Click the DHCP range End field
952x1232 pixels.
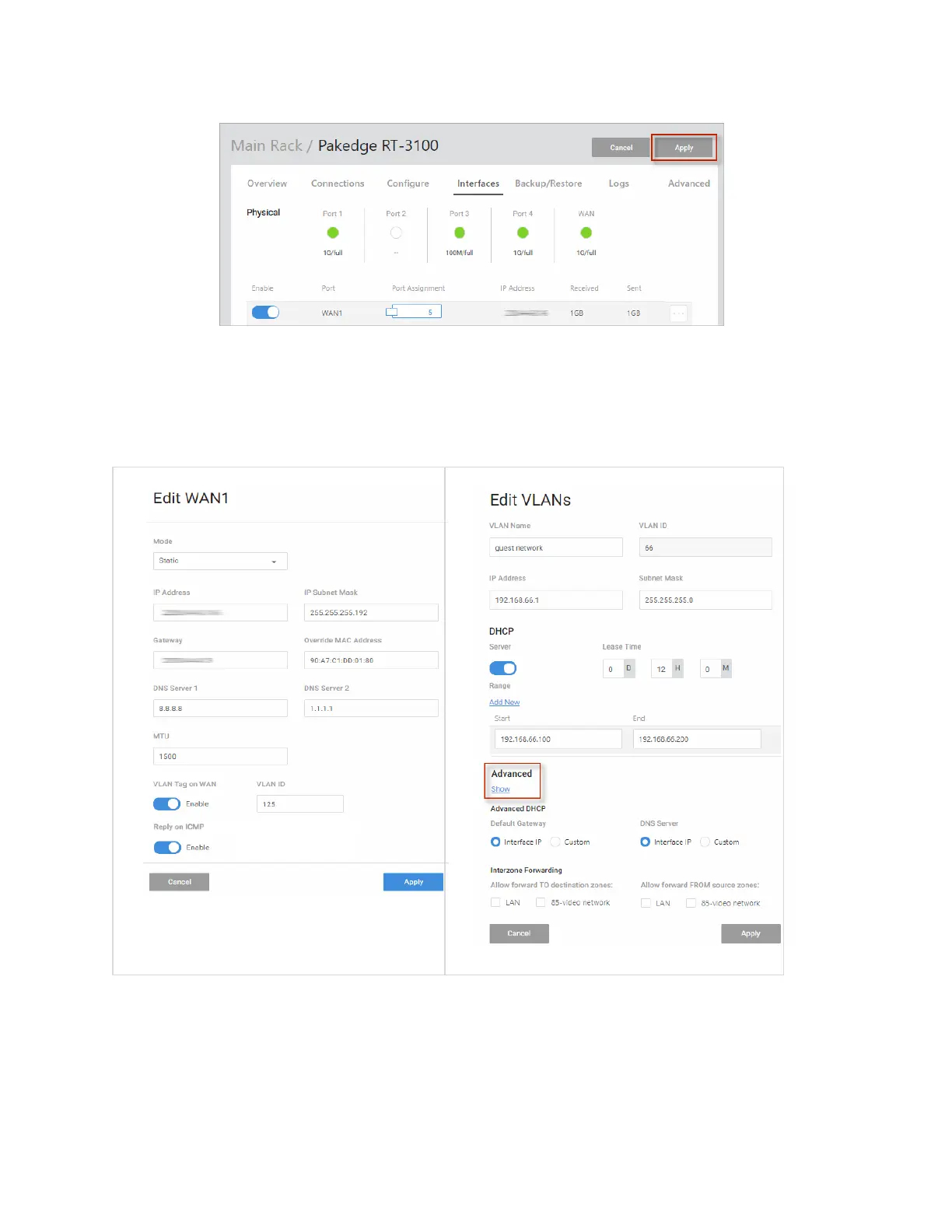(697, 739)
